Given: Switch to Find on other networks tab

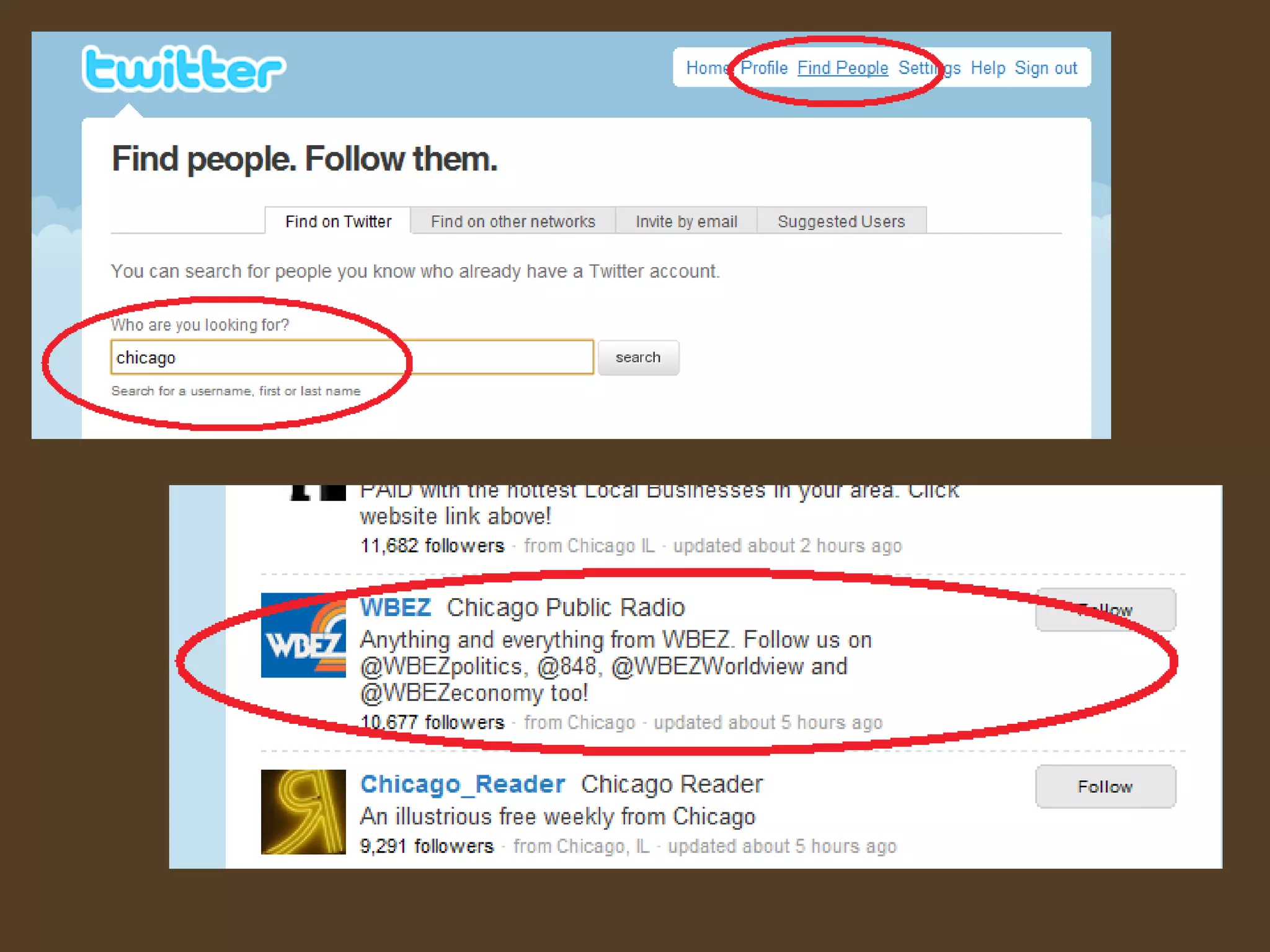Looking at the screenshot, I should 513,221.
